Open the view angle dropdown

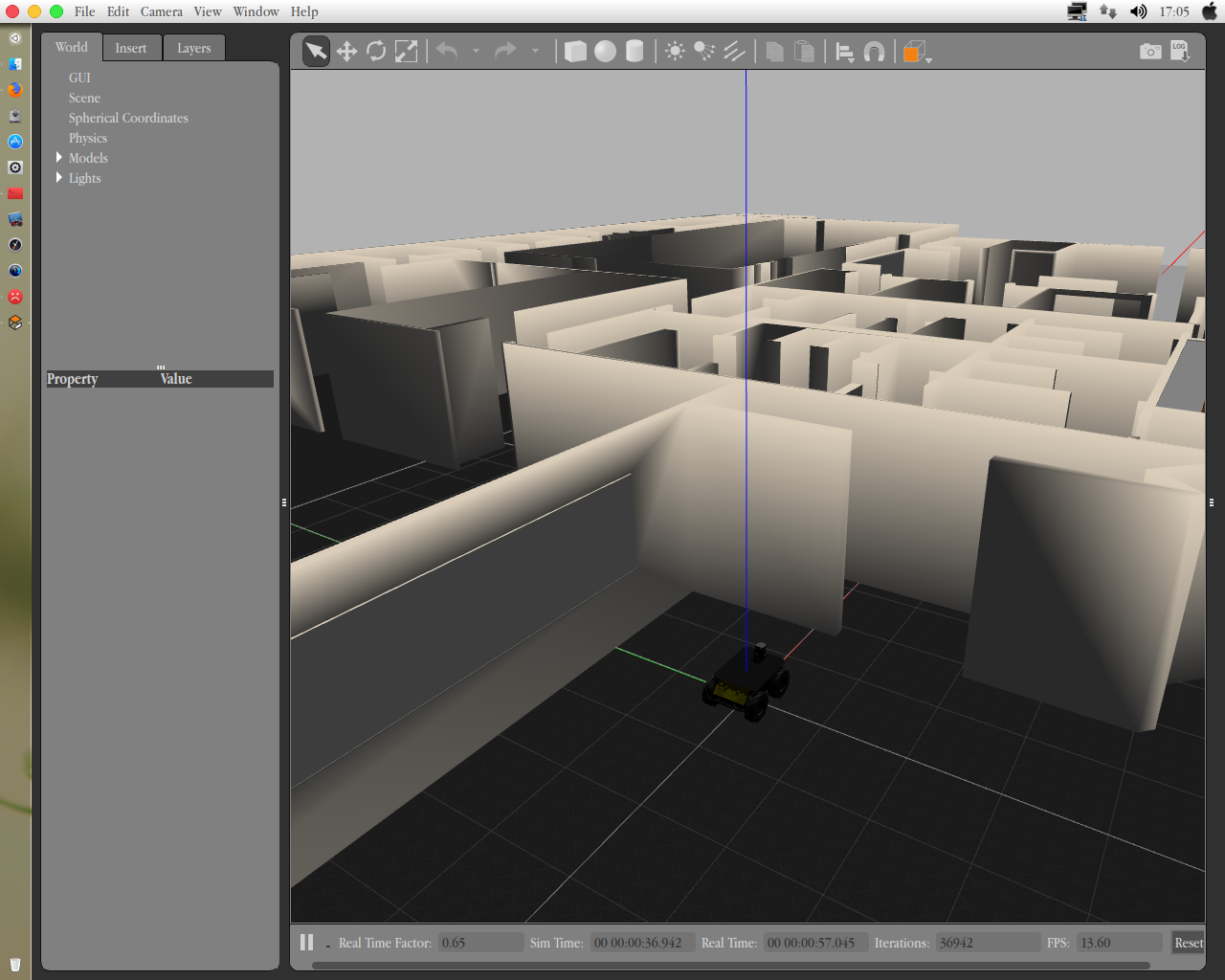pos(917,53)
